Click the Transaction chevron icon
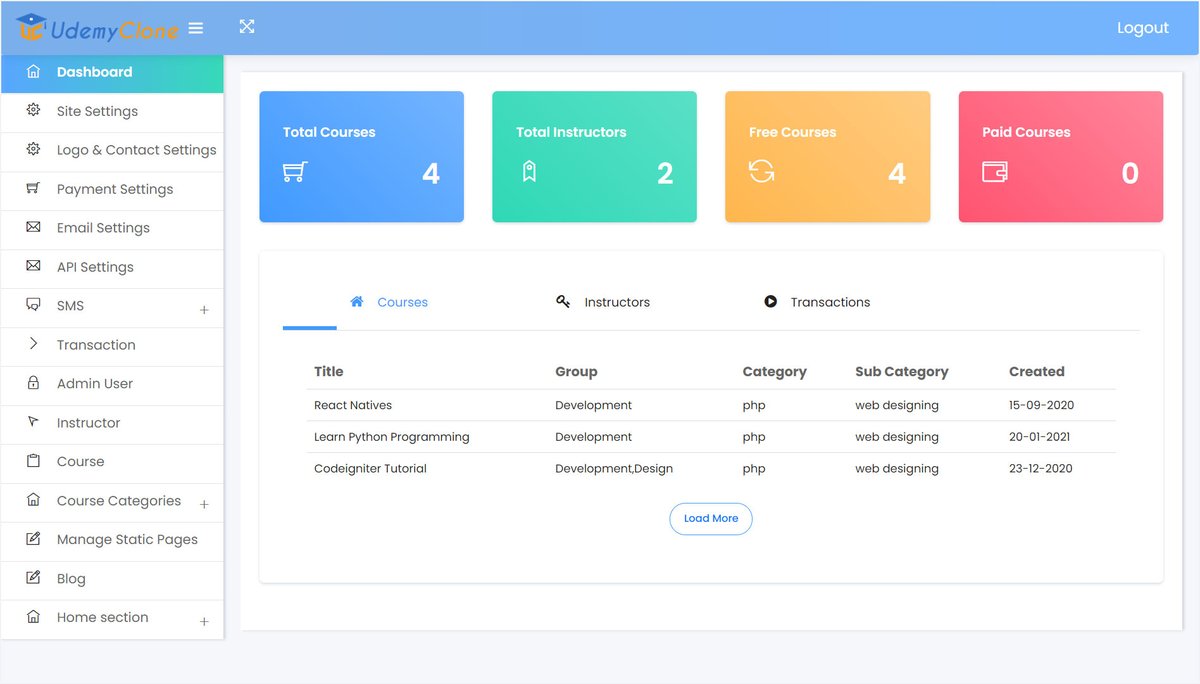Viewport: 1200px width, 684px height. coord(33,344)
